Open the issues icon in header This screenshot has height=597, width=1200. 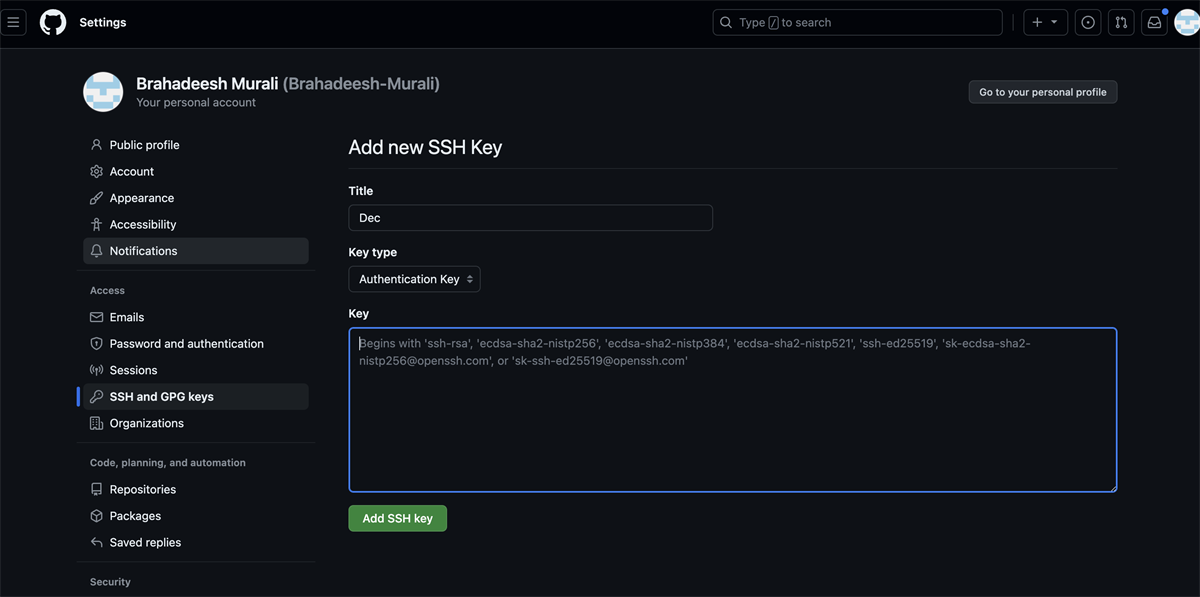pyautogui.click(x=1088, y=22)
